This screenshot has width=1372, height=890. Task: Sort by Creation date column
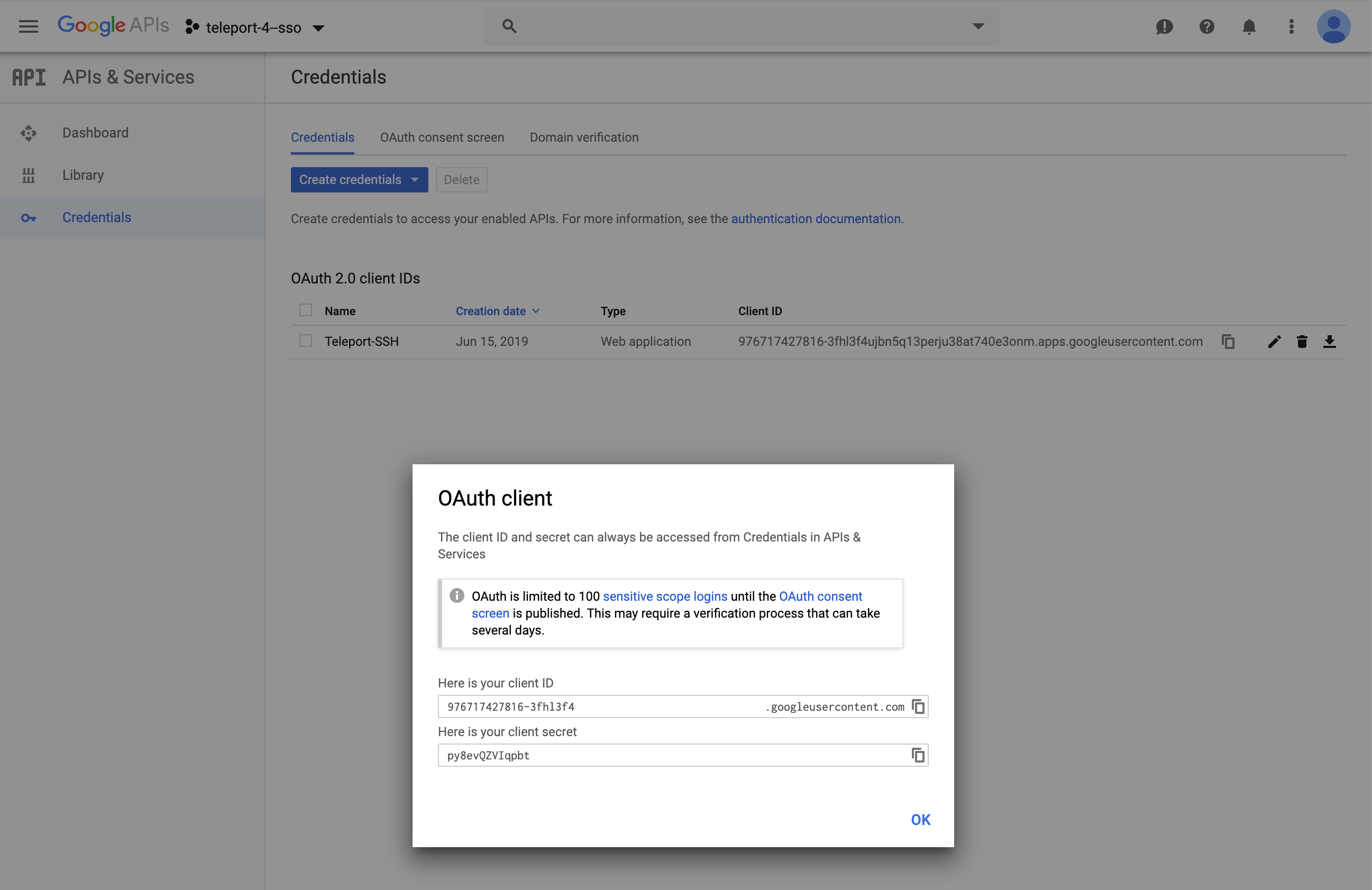pyautogui.click(x=498, y=311)
